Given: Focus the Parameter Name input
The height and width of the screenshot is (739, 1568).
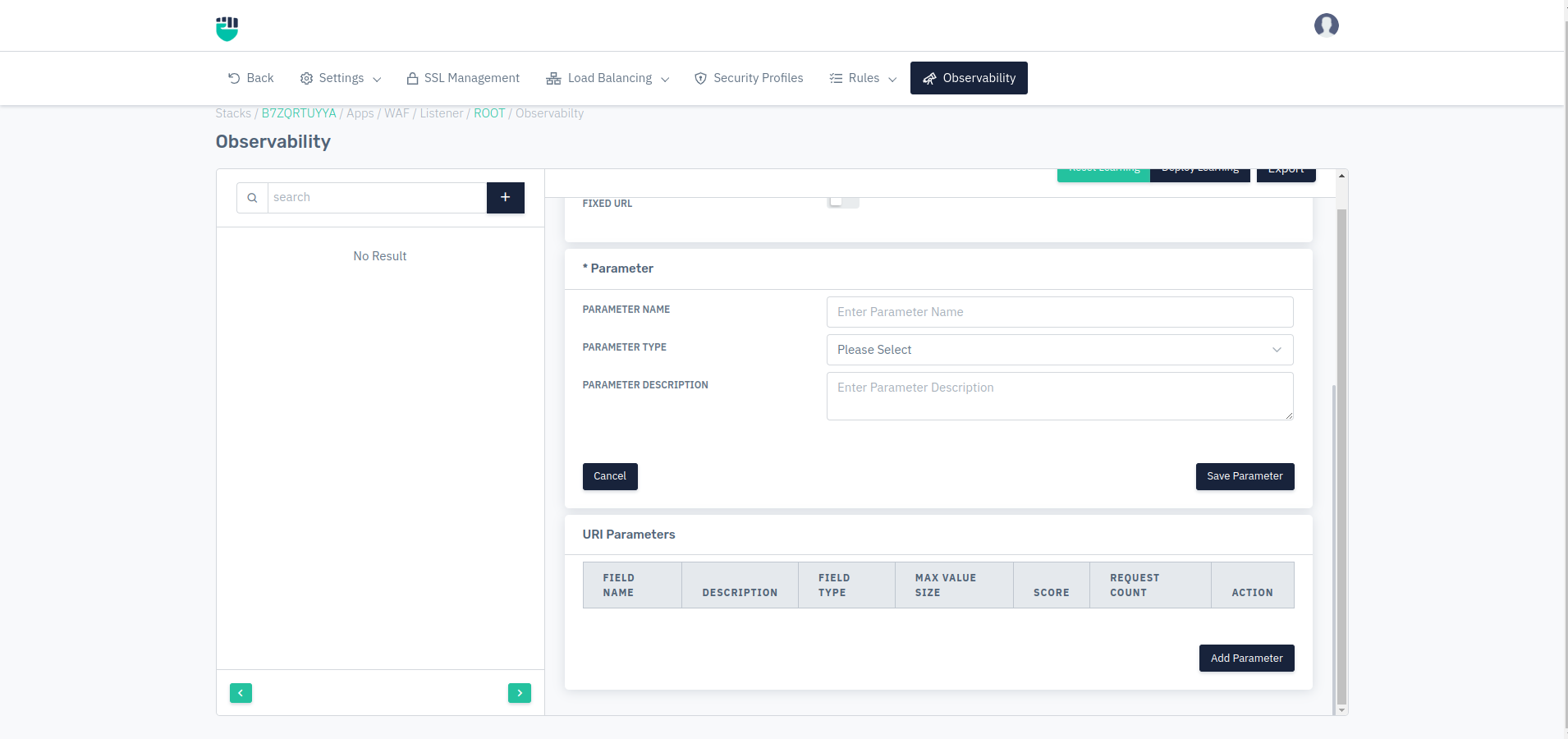Looking at the screenshot, I should point(1060,312).
